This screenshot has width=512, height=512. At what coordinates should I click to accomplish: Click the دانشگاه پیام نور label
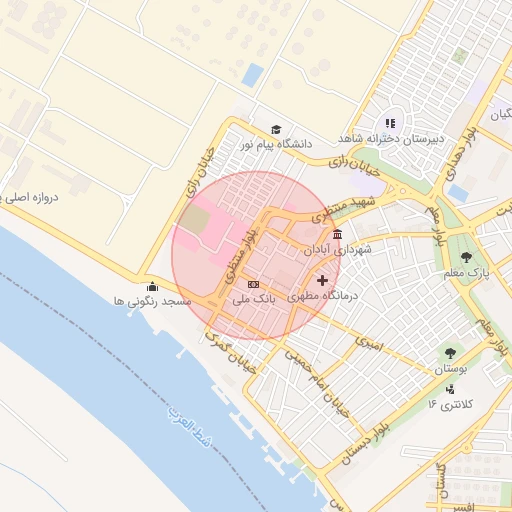(x=277, y=144)
